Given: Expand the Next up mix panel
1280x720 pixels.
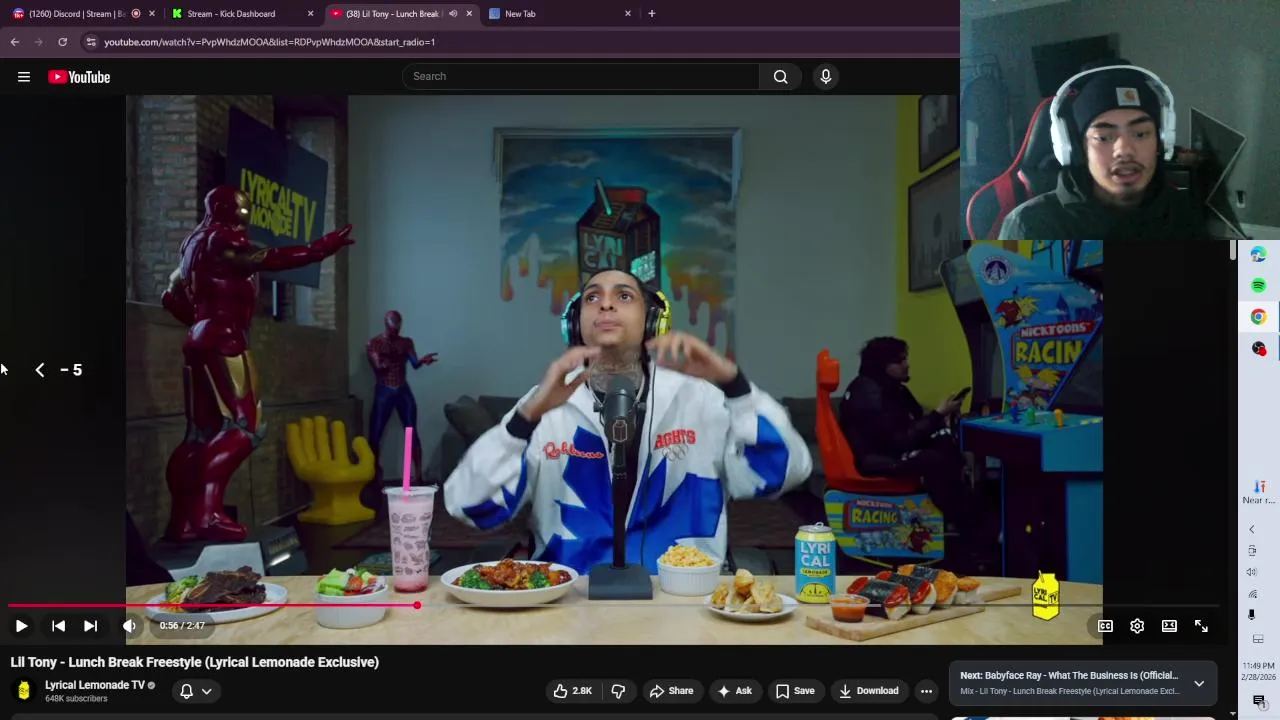Looking at the screenshot, I should [x=1199, y=684].
